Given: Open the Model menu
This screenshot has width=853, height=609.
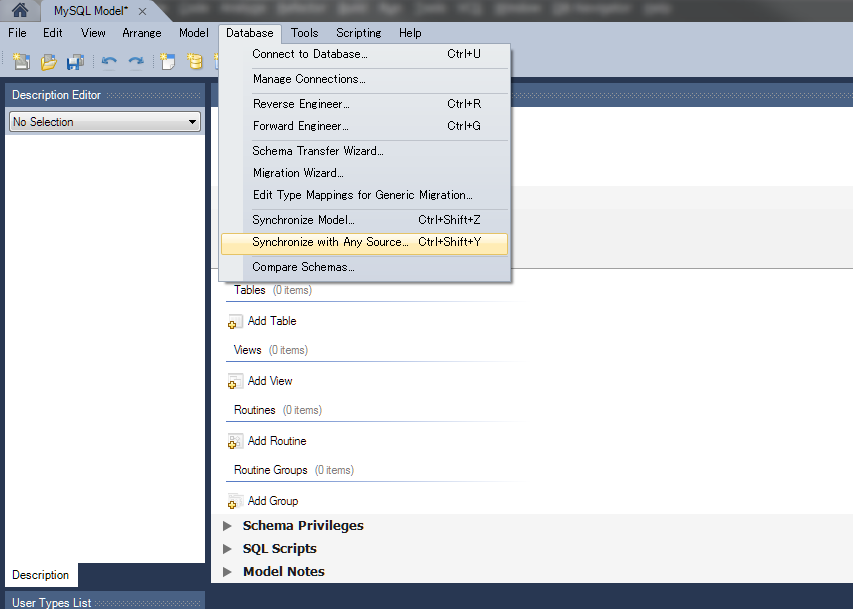Looking at the screenshot, I should [x=194, y=33].
